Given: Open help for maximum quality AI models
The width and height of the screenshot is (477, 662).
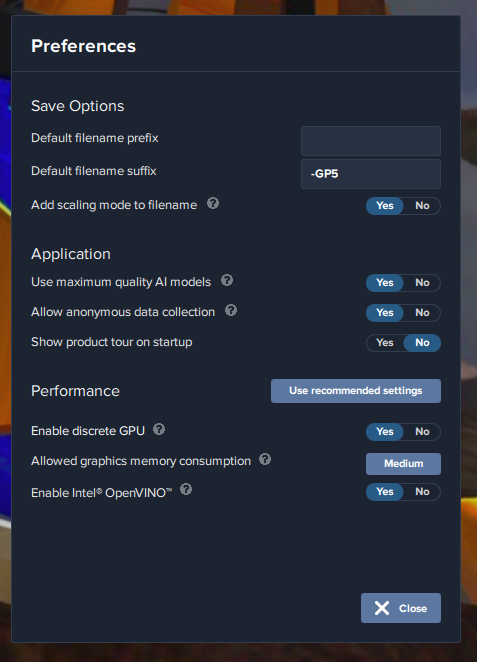Looking at the screenshot, I should click(227, 280).
